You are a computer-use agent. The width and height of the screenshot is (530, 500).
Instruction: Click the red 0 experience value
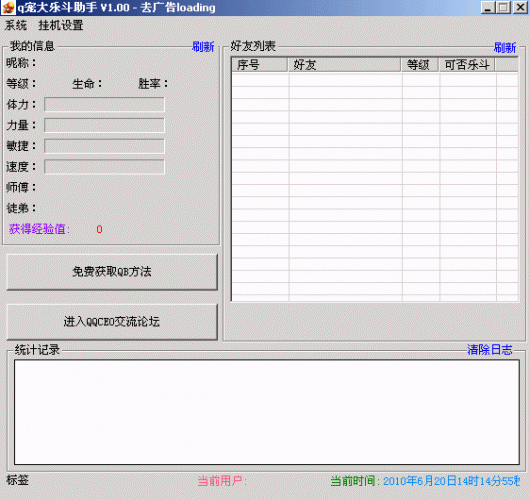point(99,230)
